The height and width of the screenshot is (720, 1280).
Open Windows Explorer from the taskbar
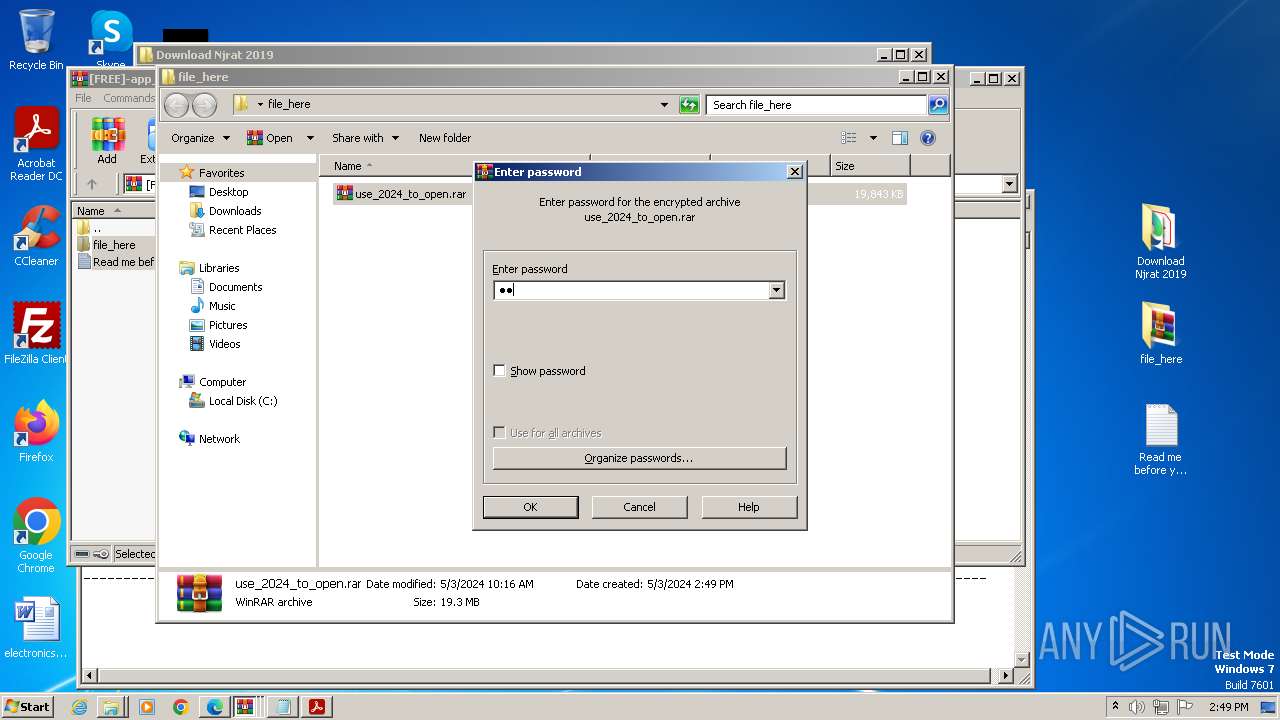[111, 707]
